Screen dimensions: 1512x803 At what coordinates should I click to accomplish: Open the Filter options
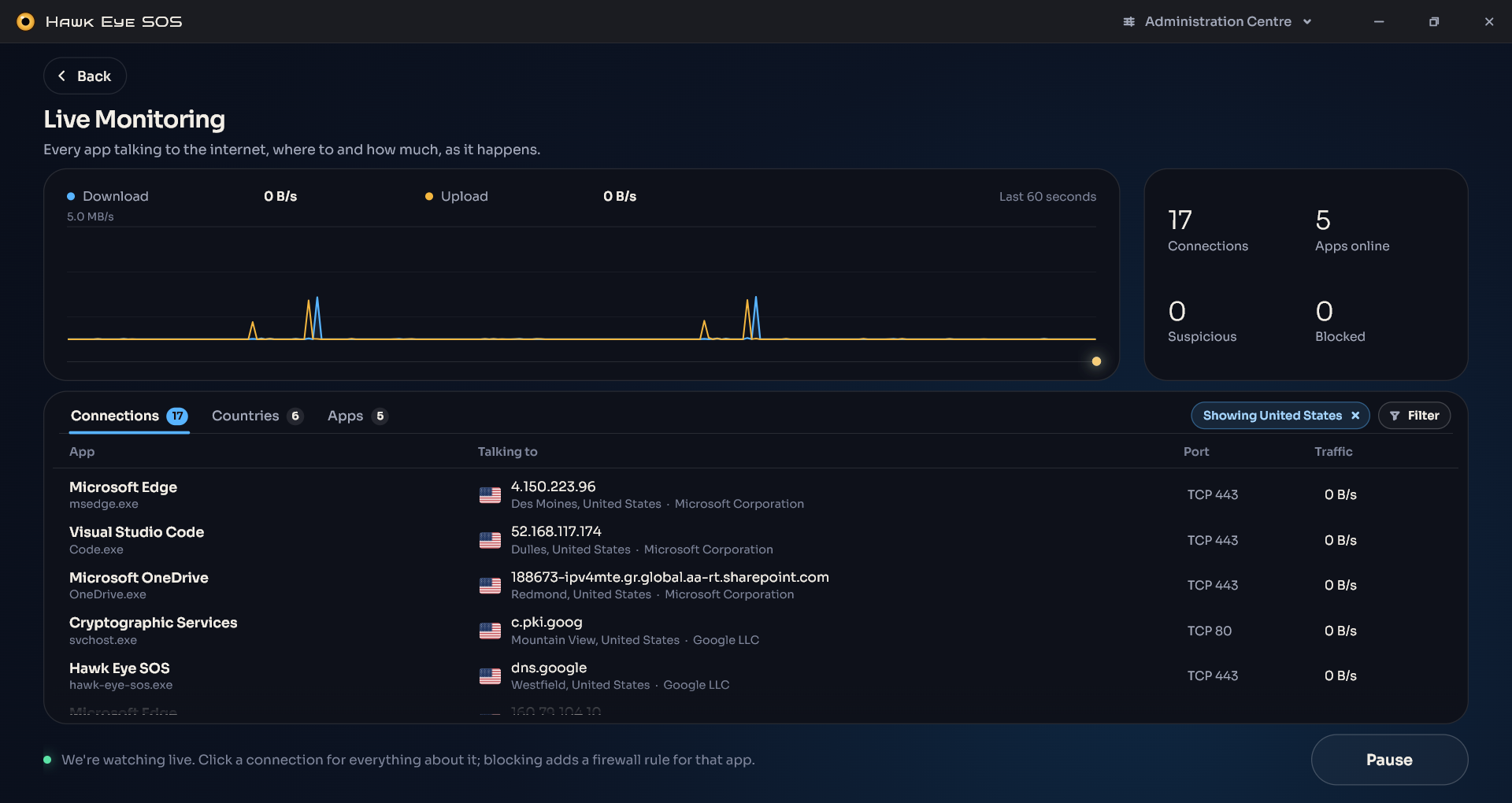[x=1414, y=416]
